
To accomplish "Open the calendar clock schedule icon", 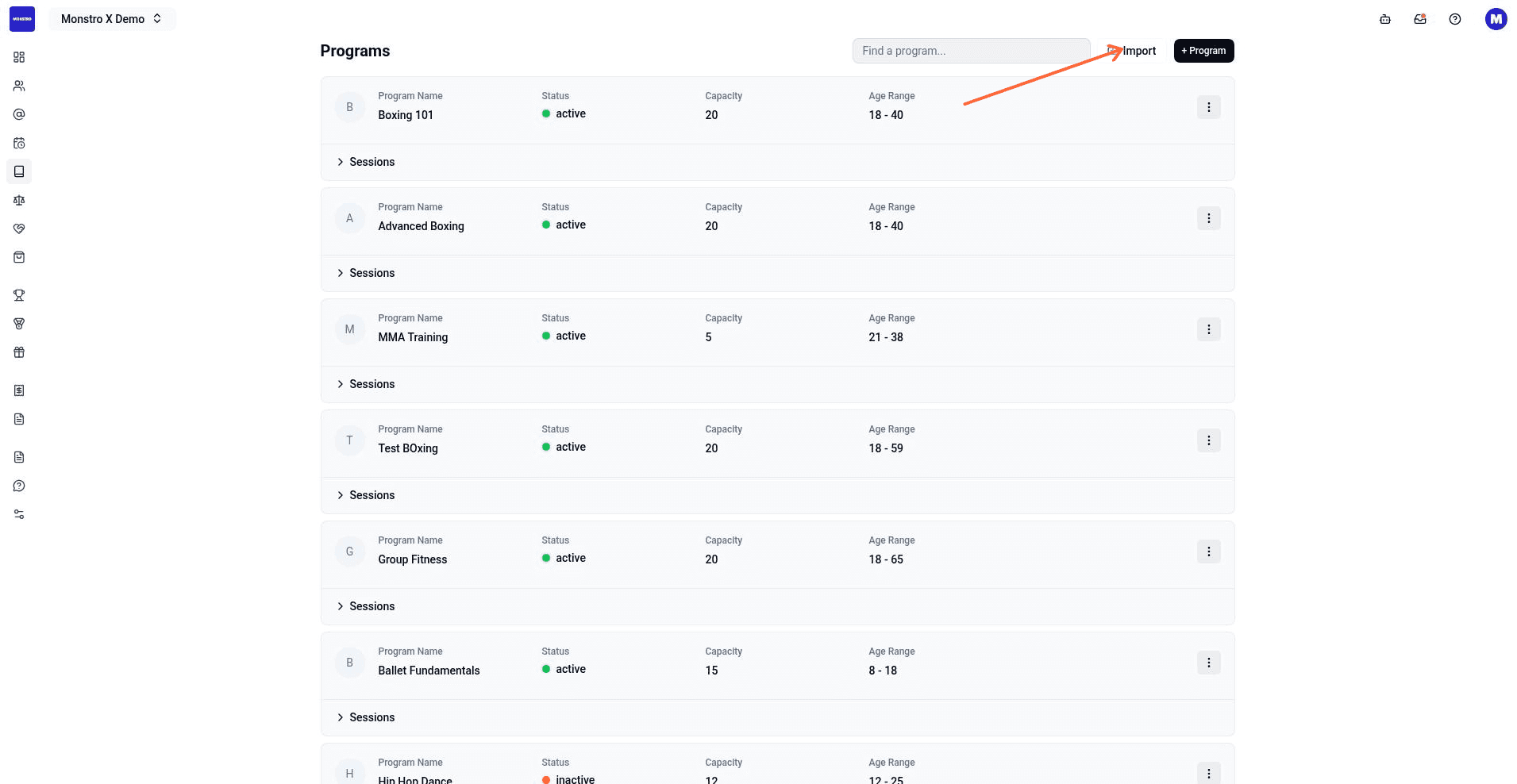I will 19,143.
